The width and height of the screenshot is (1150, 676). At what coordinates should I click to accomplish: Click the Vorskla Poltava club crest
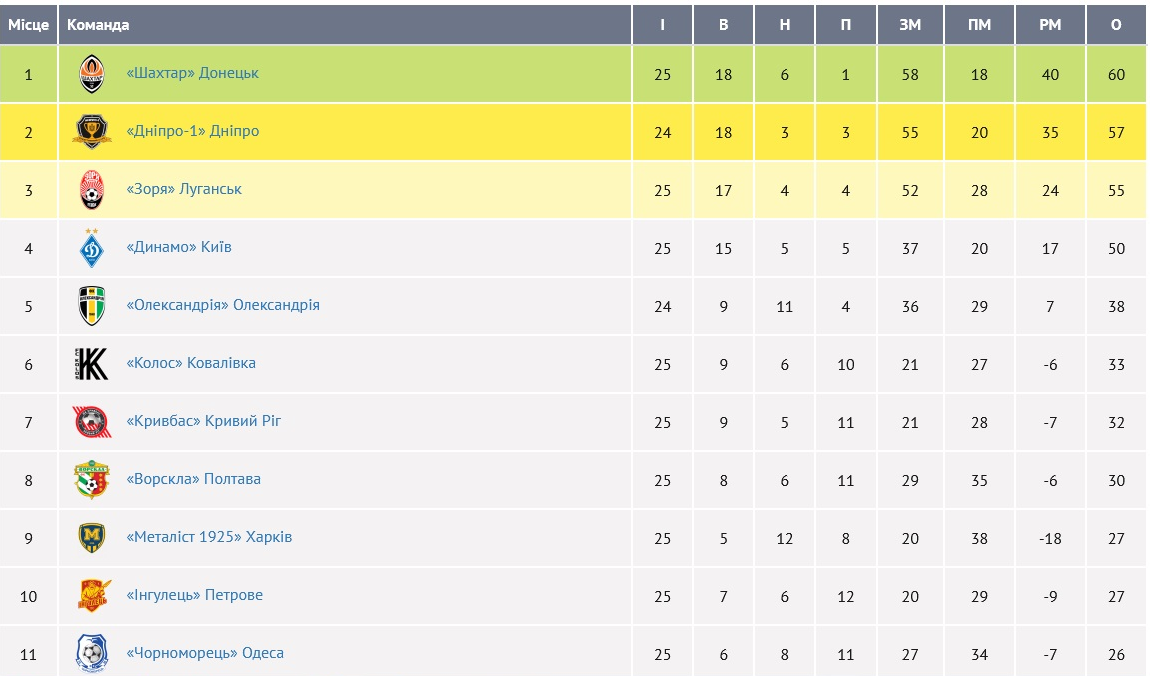(92, 480)
